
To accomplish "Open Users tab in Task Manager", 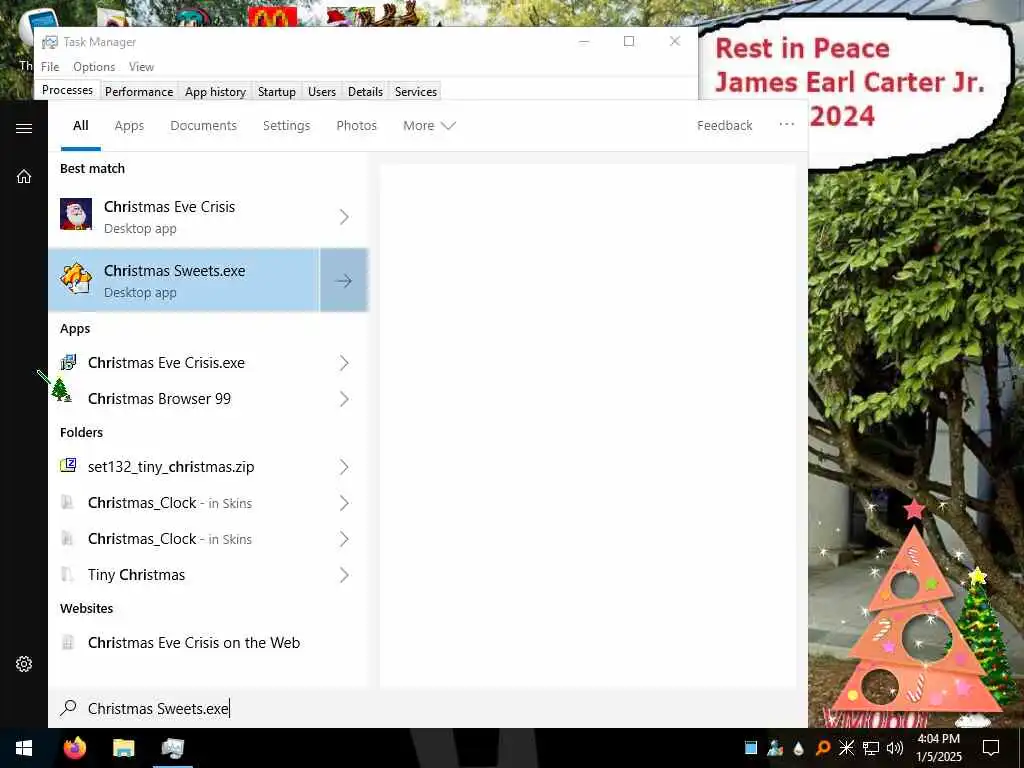I will tap(322, 91).
